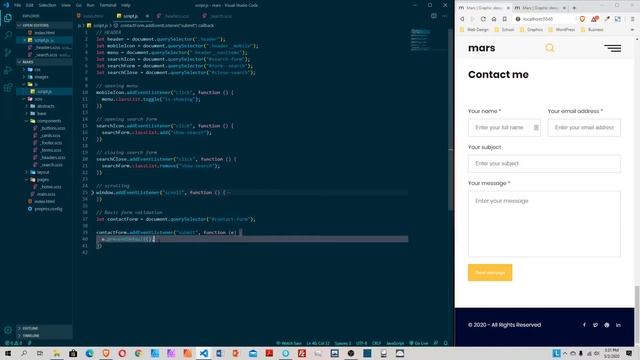Screen dimensions: 640x360
Task: Click Watch Sass in the status bar
Action: point(289,343)
